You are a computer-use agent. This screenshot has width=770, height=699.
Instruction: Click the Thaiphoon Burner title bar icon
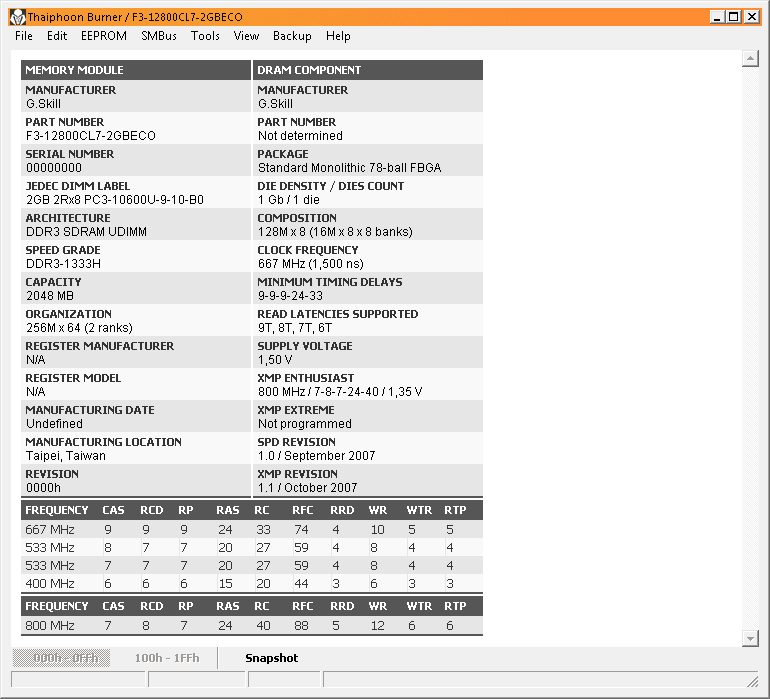[x=18, y=17]
